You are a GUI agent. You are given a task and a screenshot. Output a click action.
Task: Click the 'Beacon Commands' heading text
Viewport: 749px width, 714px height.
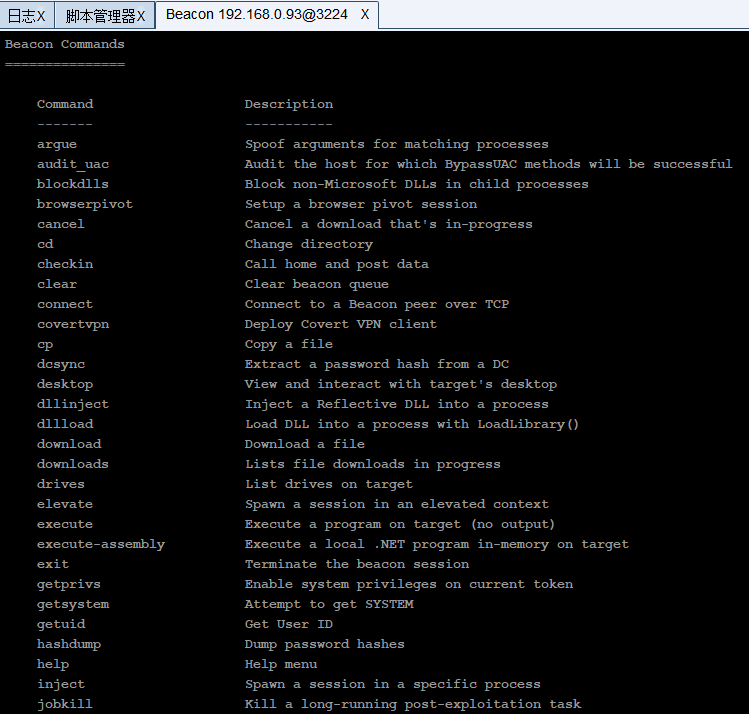pyautogui.click(x=65, y=44)
